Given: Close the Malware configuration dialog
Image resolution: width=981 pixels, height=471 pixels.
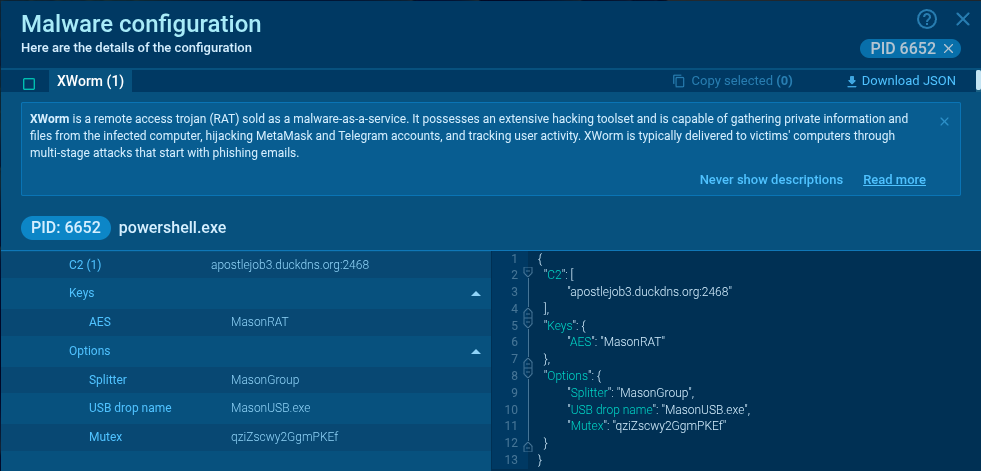Looking at the screenshot, I should coord(963,19).
